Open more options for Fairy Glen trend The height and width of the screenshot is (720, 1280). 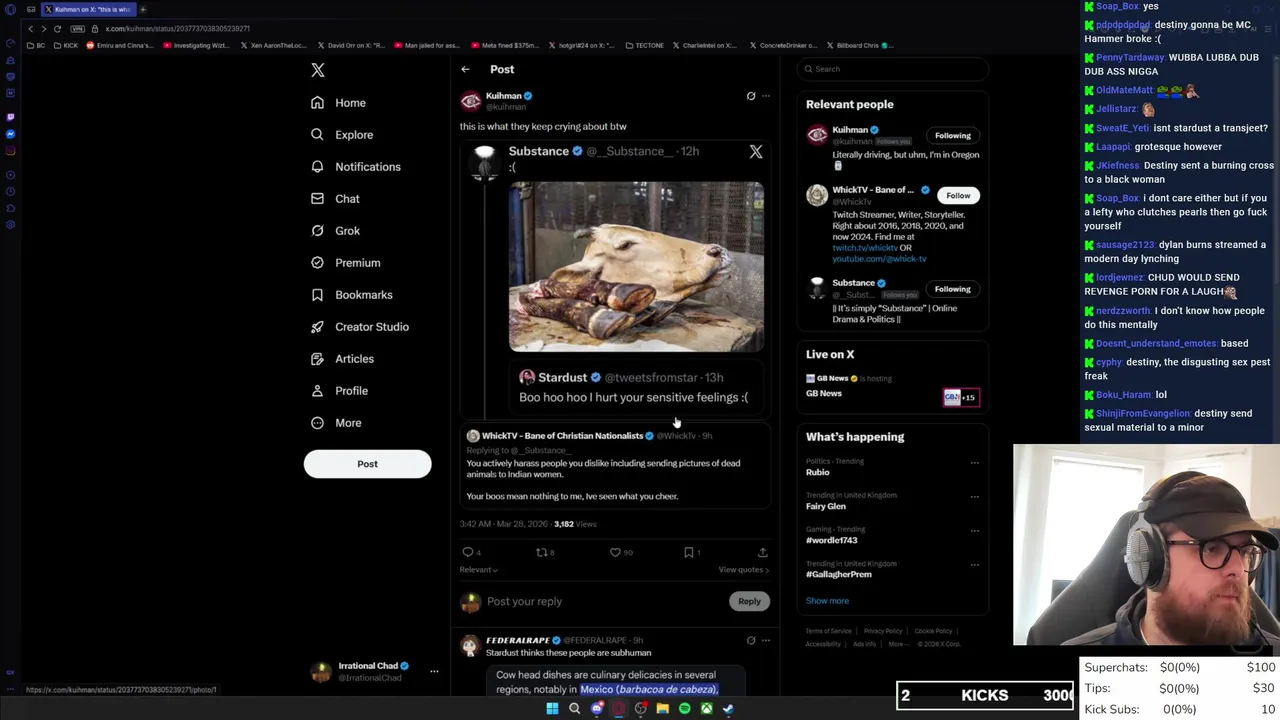pyautogui.click(x=974, y=497)
